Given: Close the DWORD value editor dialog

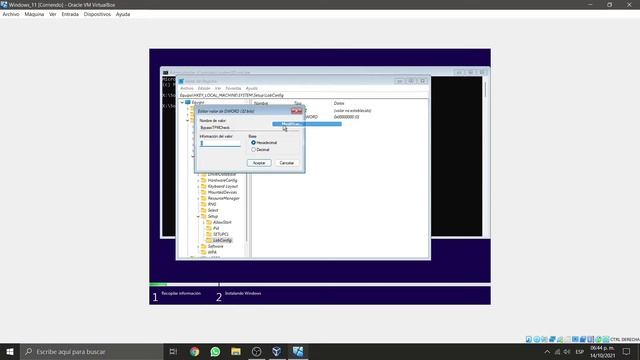Looking at the screenshot, I should click(x=297, y=111).
